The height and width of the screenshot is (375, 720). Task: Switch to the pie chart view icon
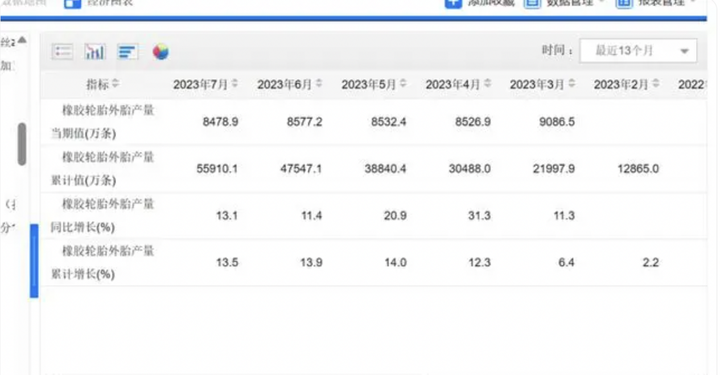(x=161, y=52)
